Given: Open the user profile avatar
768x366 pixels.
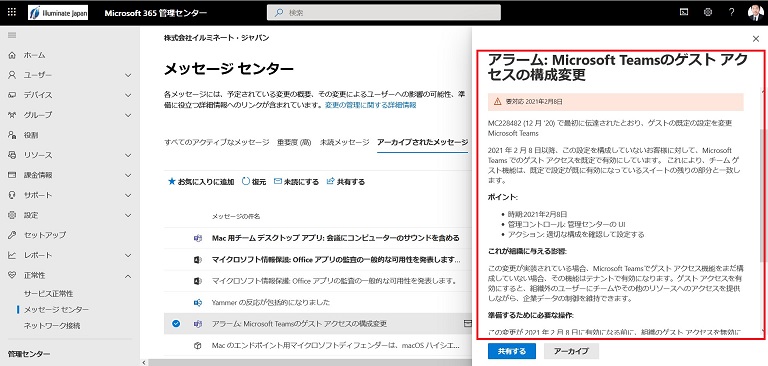Looking at the screenshot, I should (755, 13).
